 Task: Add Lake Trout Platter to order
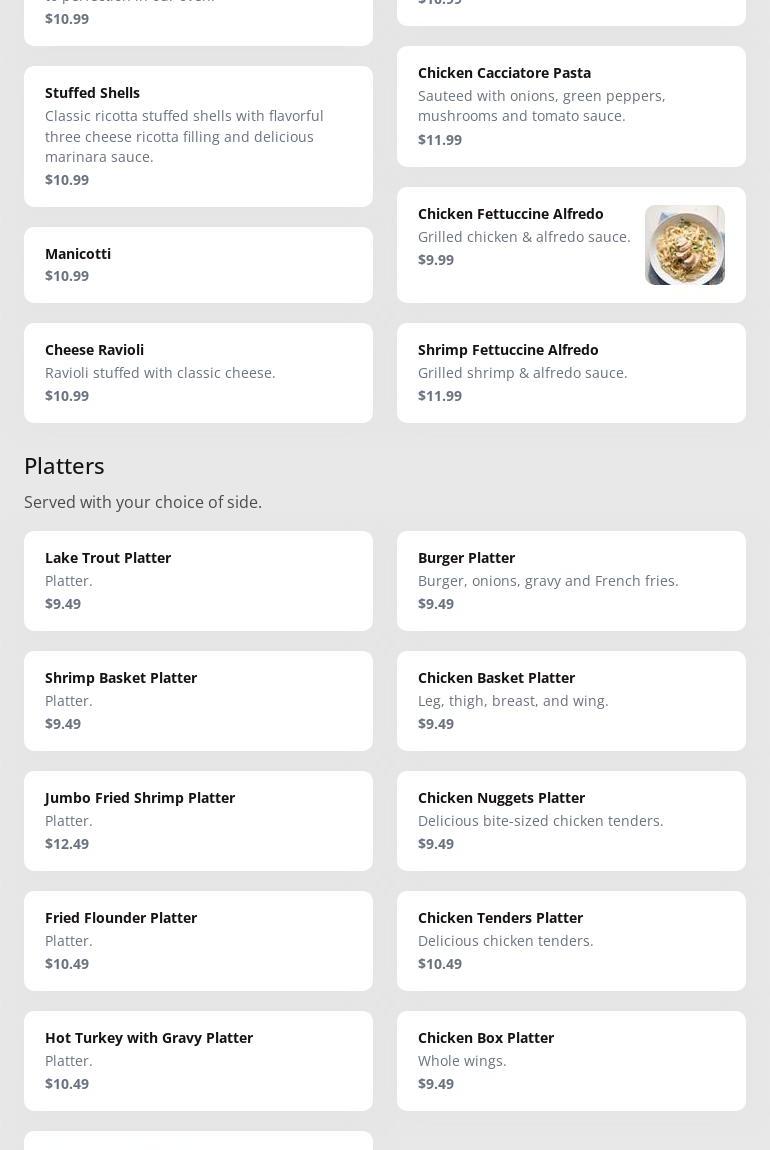pos(198,580)
